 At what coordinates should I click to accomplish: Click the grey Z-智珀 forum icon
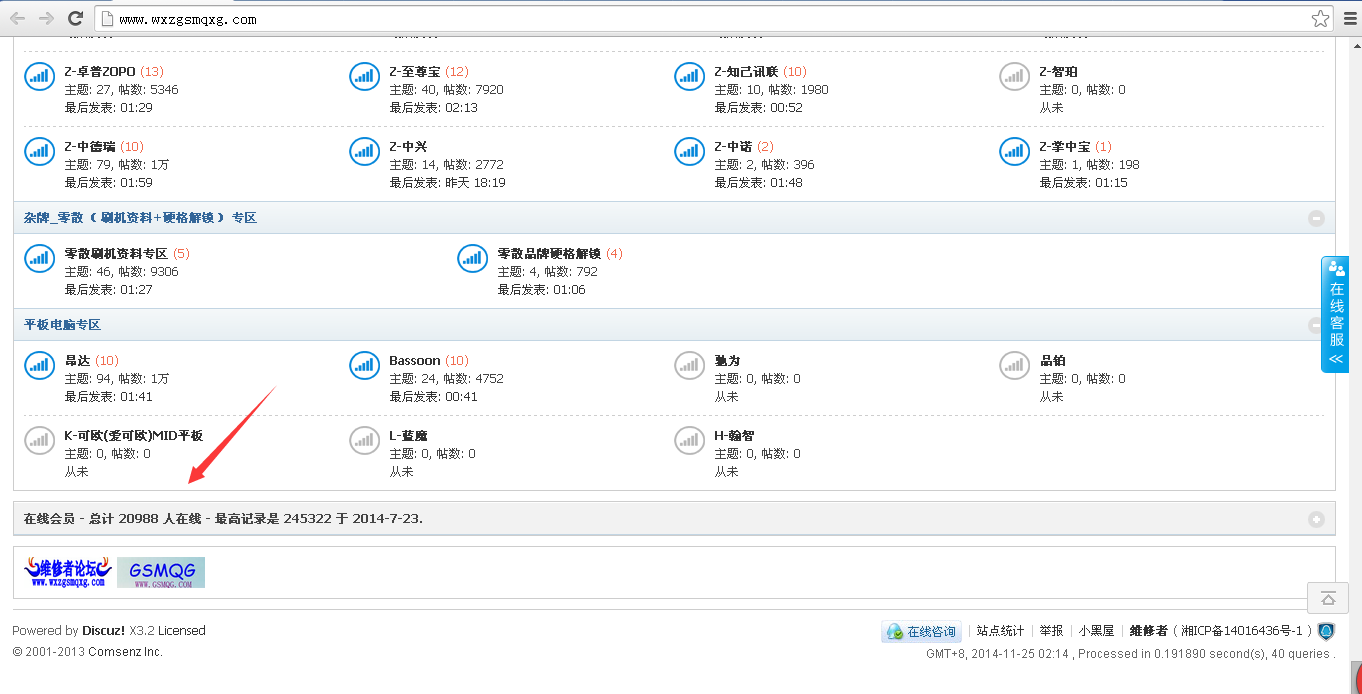pyautogui.click(x=1014, y=76)
